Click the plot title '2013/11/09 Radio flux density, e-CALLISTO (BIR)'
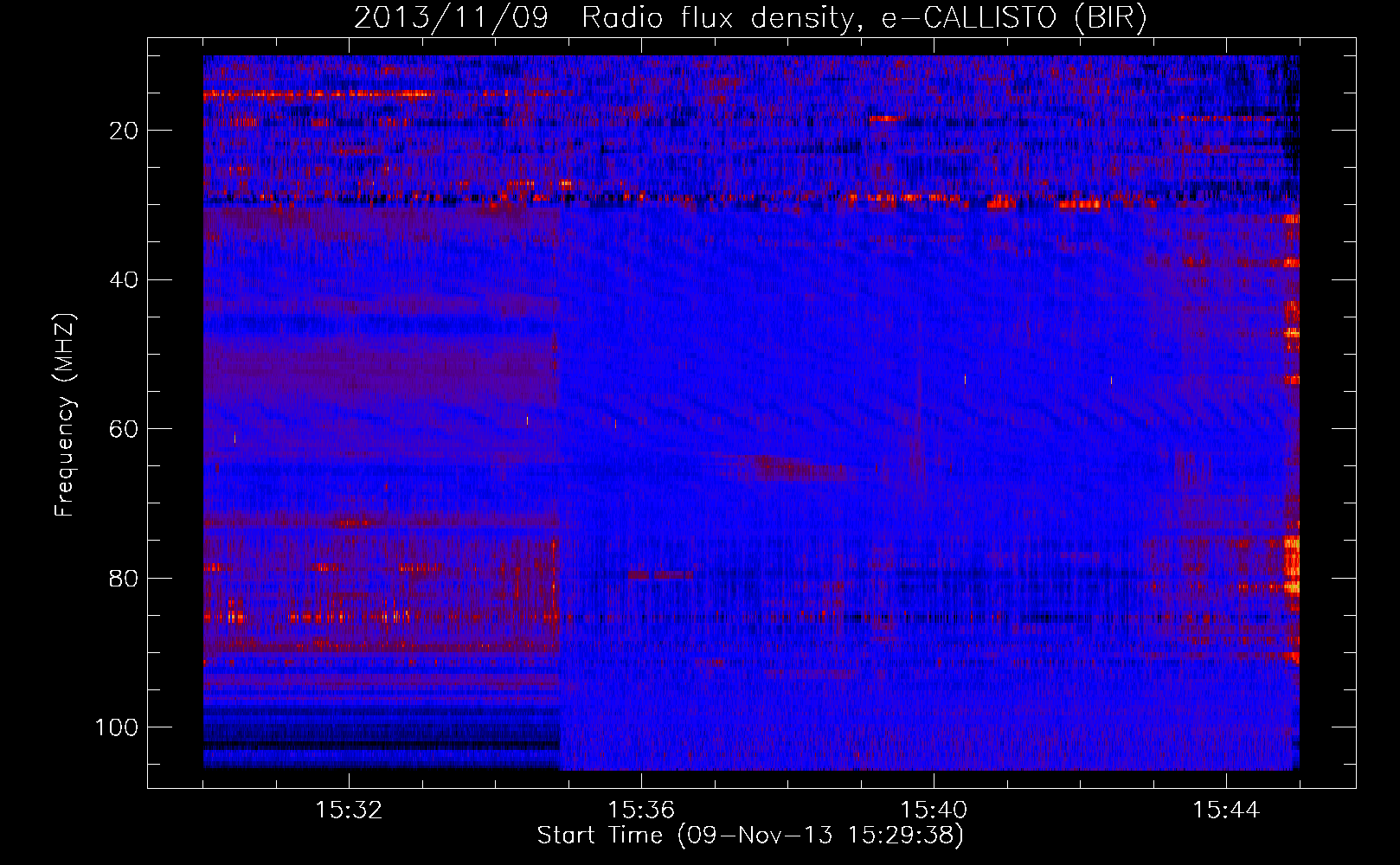The height and width of the screenshot is (865, 1400). 750,18
